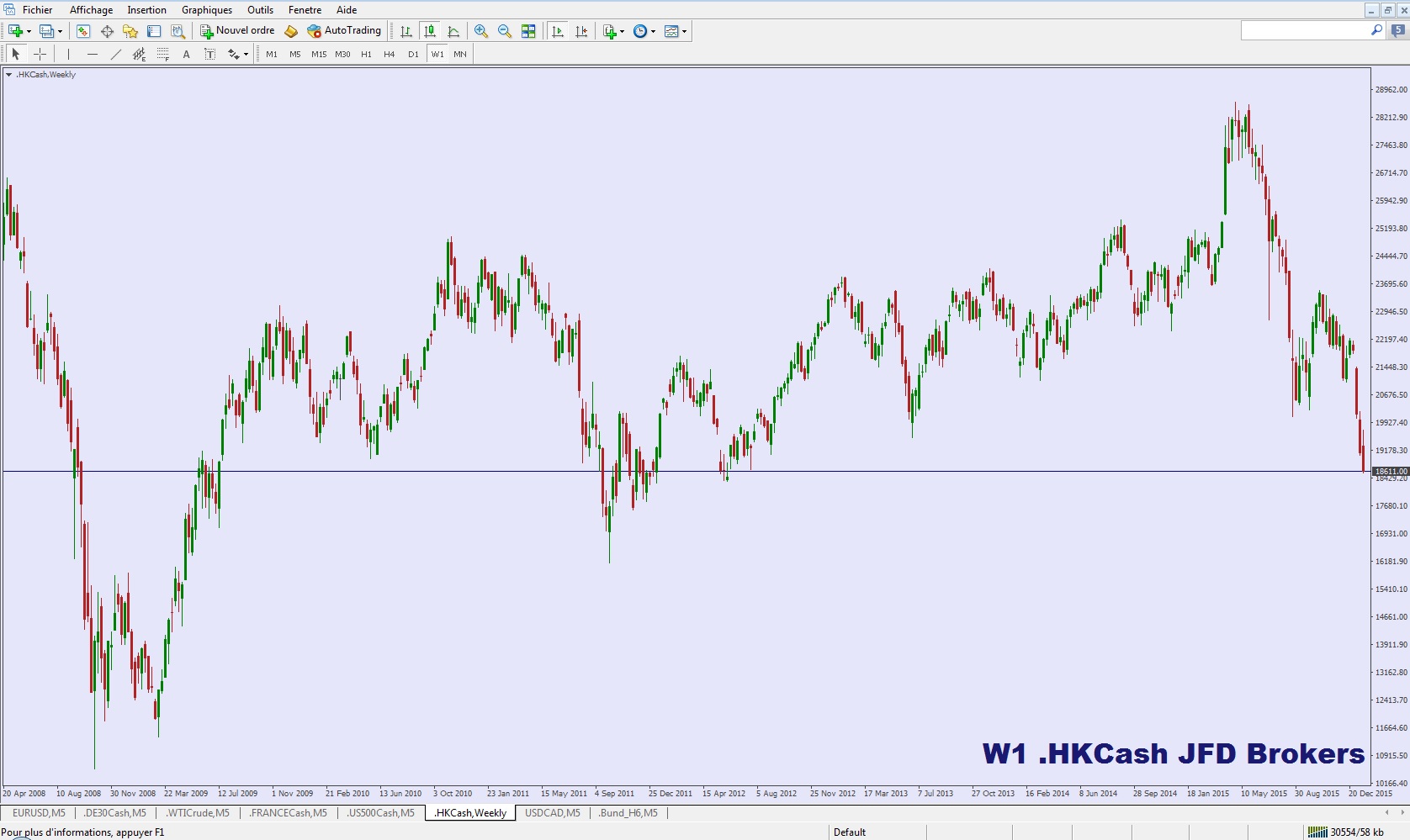
Task: Click the Zoom In magnifier icon
Action: 481,31
